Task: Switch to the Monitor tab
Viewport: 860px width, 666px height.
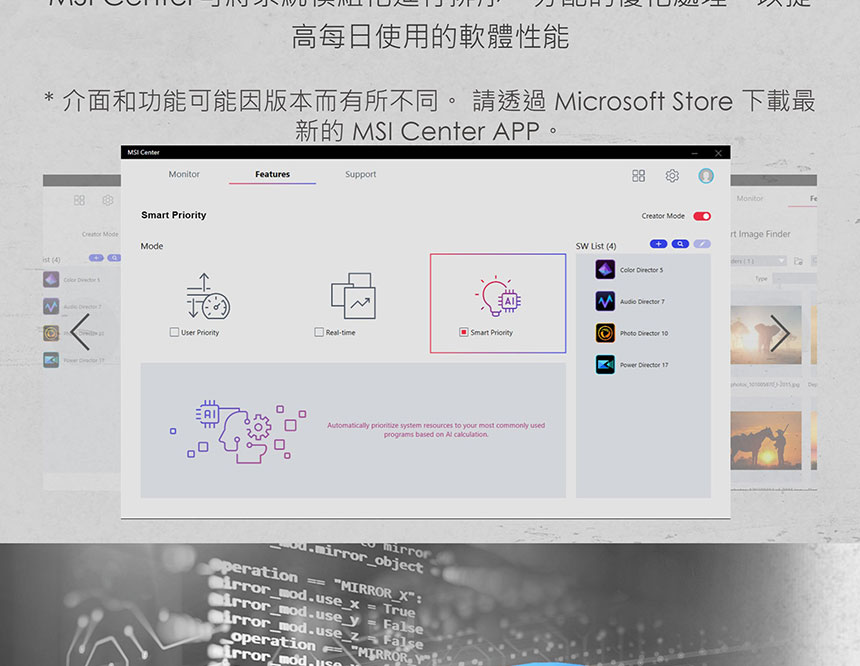Action: click(x=184, y=174)
